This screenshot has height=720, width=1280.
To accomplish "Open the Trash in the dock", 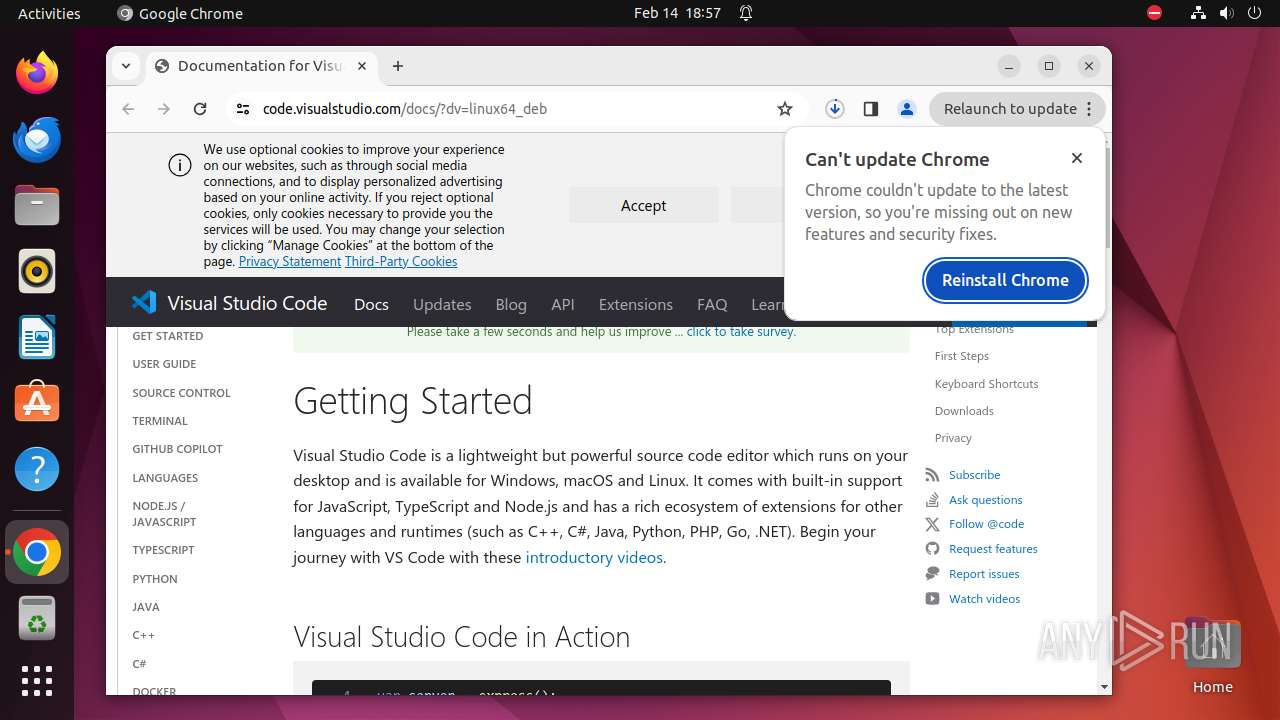I will (x=37, y=618).
